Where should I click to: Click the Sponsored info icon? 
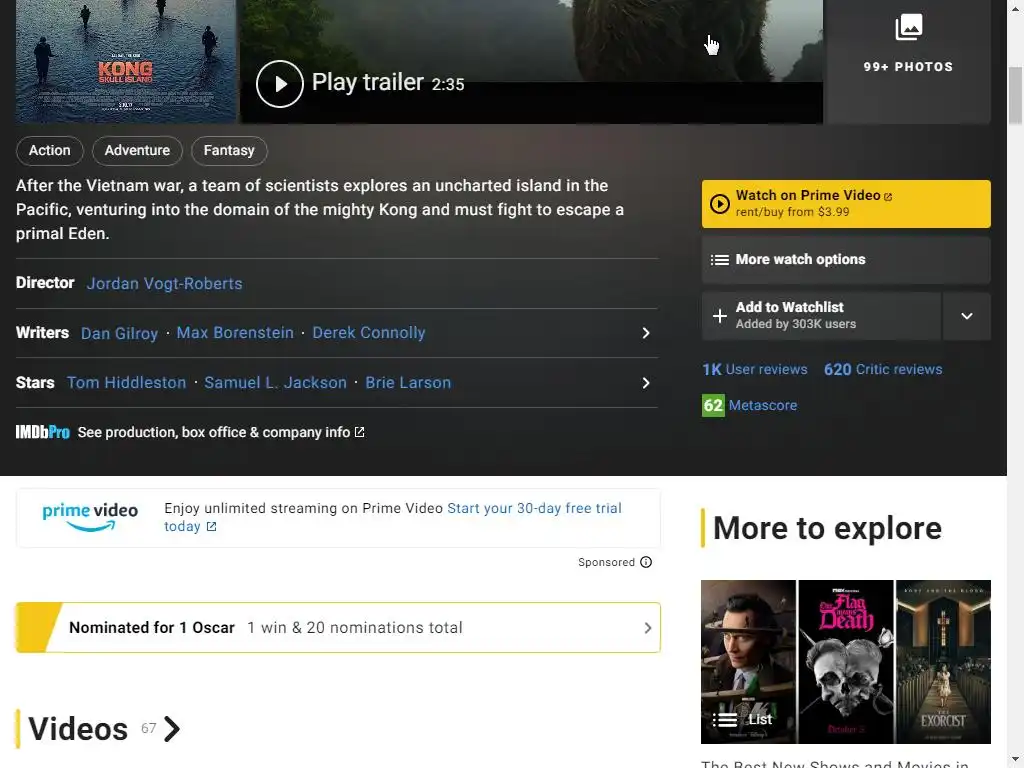pos(646,562)
